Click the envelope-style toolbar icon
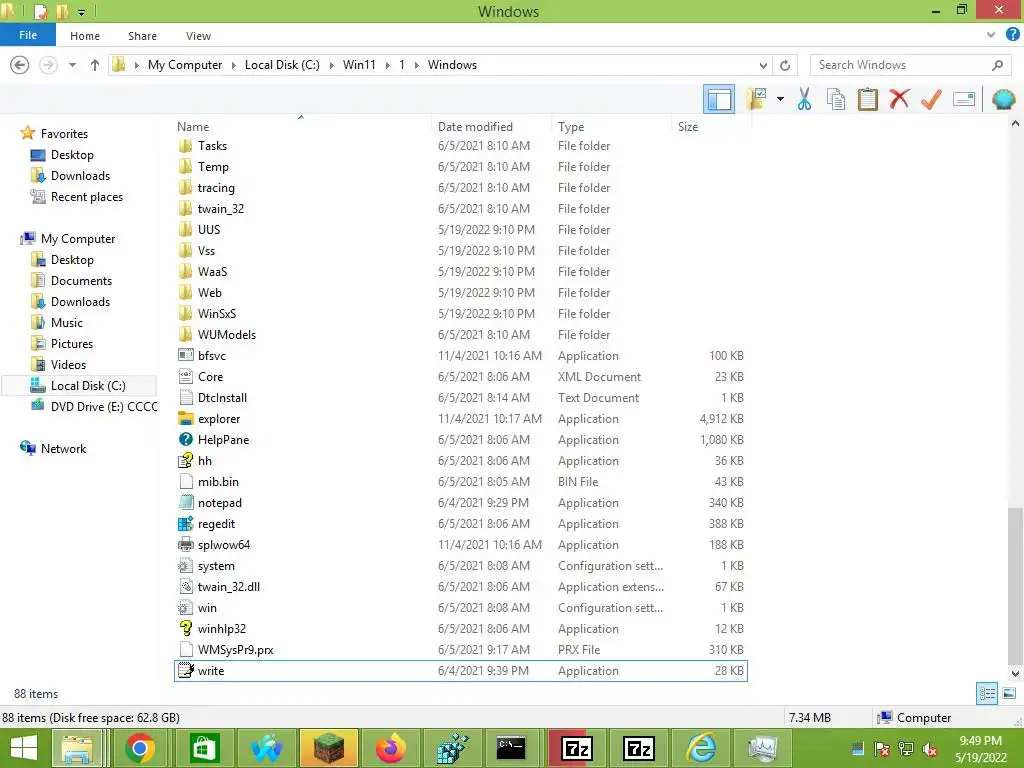The image size is (1024, 768). (x=964, y=99)
